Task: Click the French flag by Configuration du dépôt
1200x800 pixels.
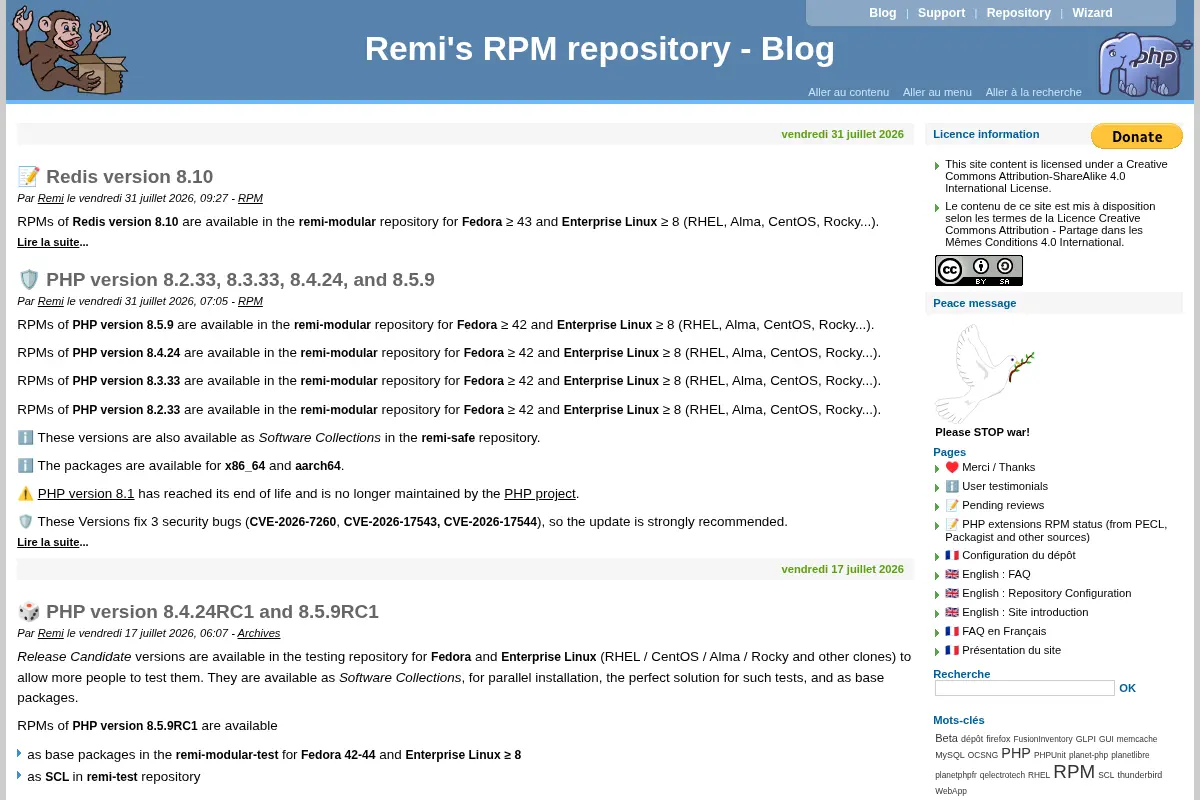Action: tap(952, 555)
